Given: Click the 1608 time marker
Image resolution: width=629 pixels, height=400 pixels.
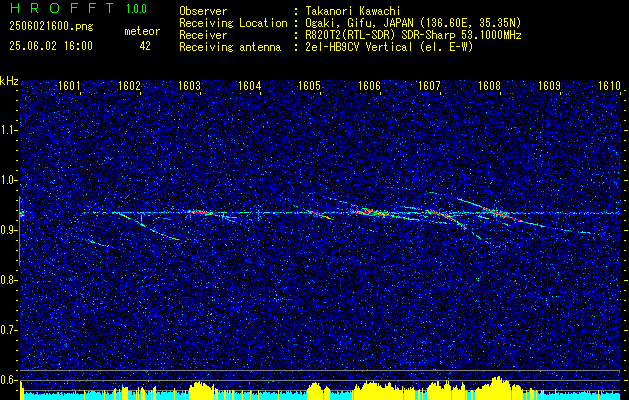Looking at the screenshot, I should pyautogui.click(x=489, y=85).
